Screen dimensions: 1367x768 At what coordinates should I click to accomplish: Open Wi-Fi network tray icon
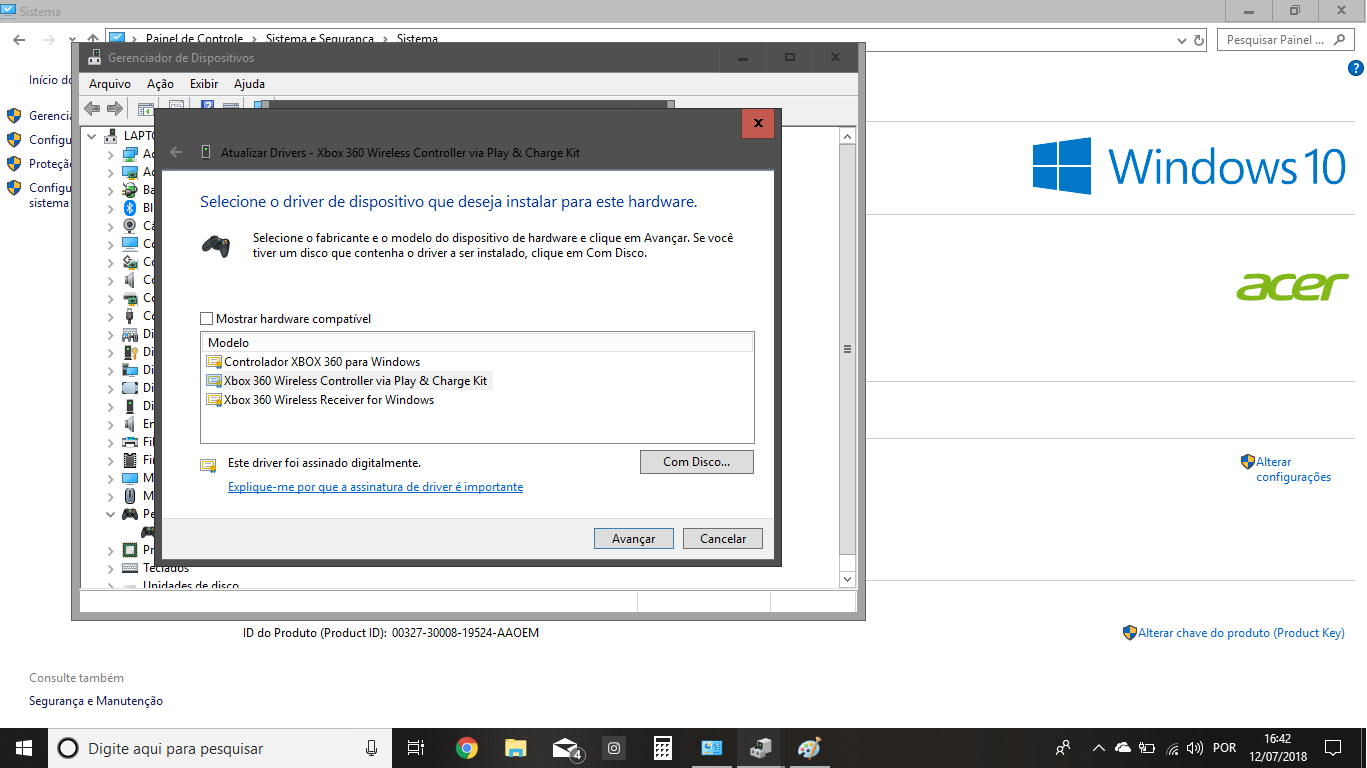tap(1171, 748)
